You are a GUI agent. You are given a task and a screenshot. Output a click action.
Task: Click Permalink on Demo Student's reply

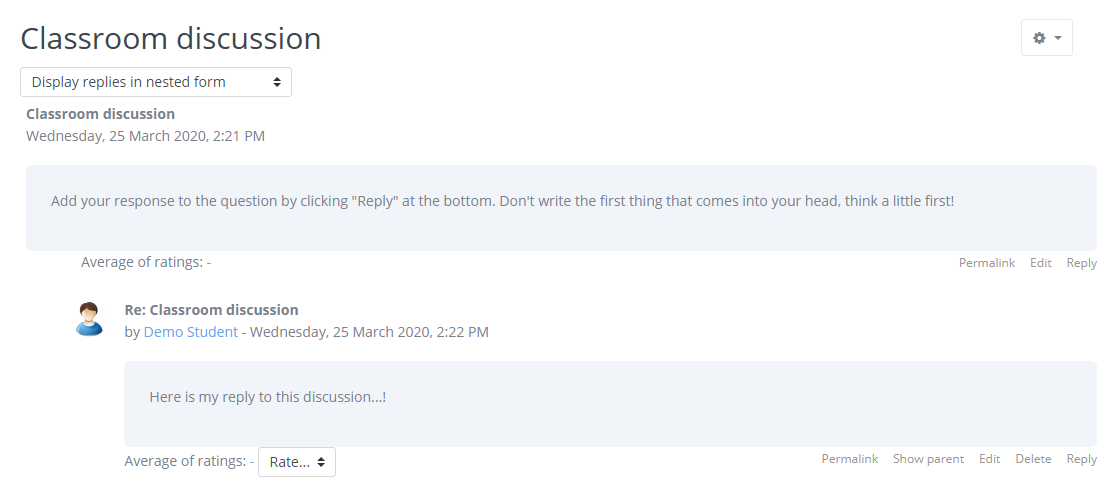point(849,459)
